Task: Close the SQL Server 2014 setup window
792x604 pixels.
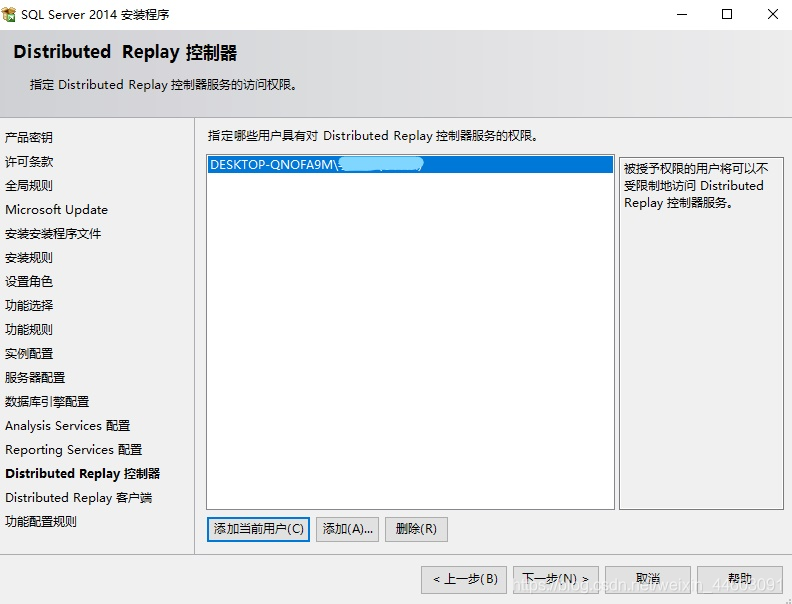Action: pos(772,14)
